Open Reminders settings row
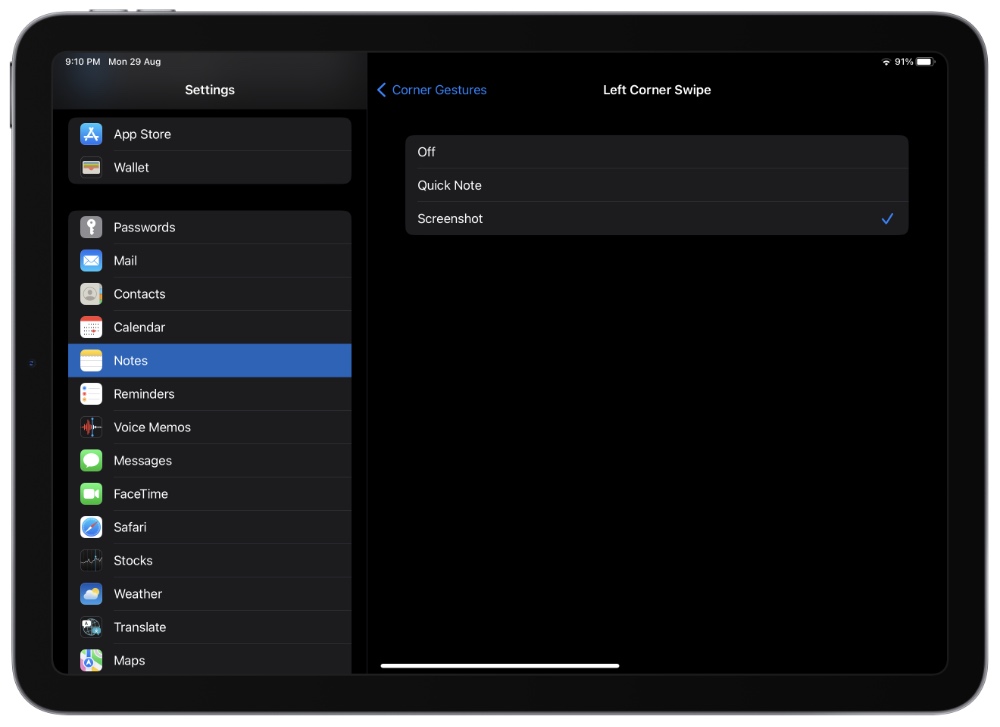This screenshot has height=727, width=1000. (x=210, y=394)
